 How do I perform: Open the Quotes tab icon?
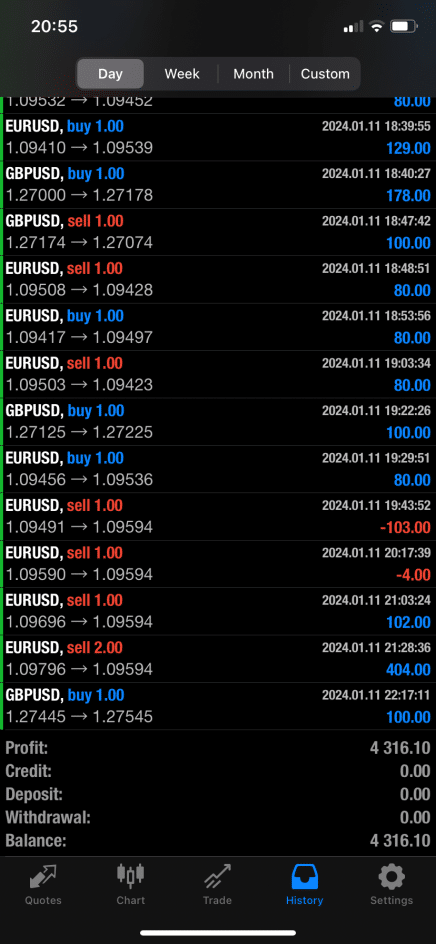point(43,878)
